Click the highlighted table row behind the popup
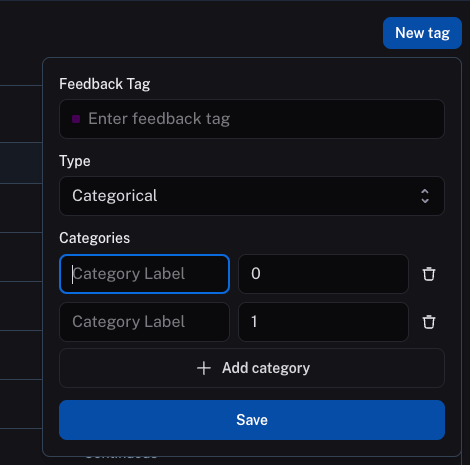The height and width of the screenshot is (465, 470). pyautogui.click(x=21, y=163)
